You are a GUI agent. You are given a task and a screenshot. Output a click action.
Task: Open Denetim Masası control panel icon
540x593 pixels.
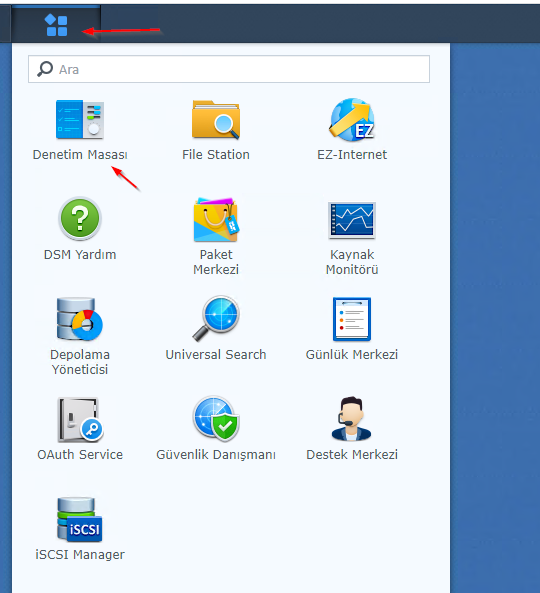tap(80, 120)
